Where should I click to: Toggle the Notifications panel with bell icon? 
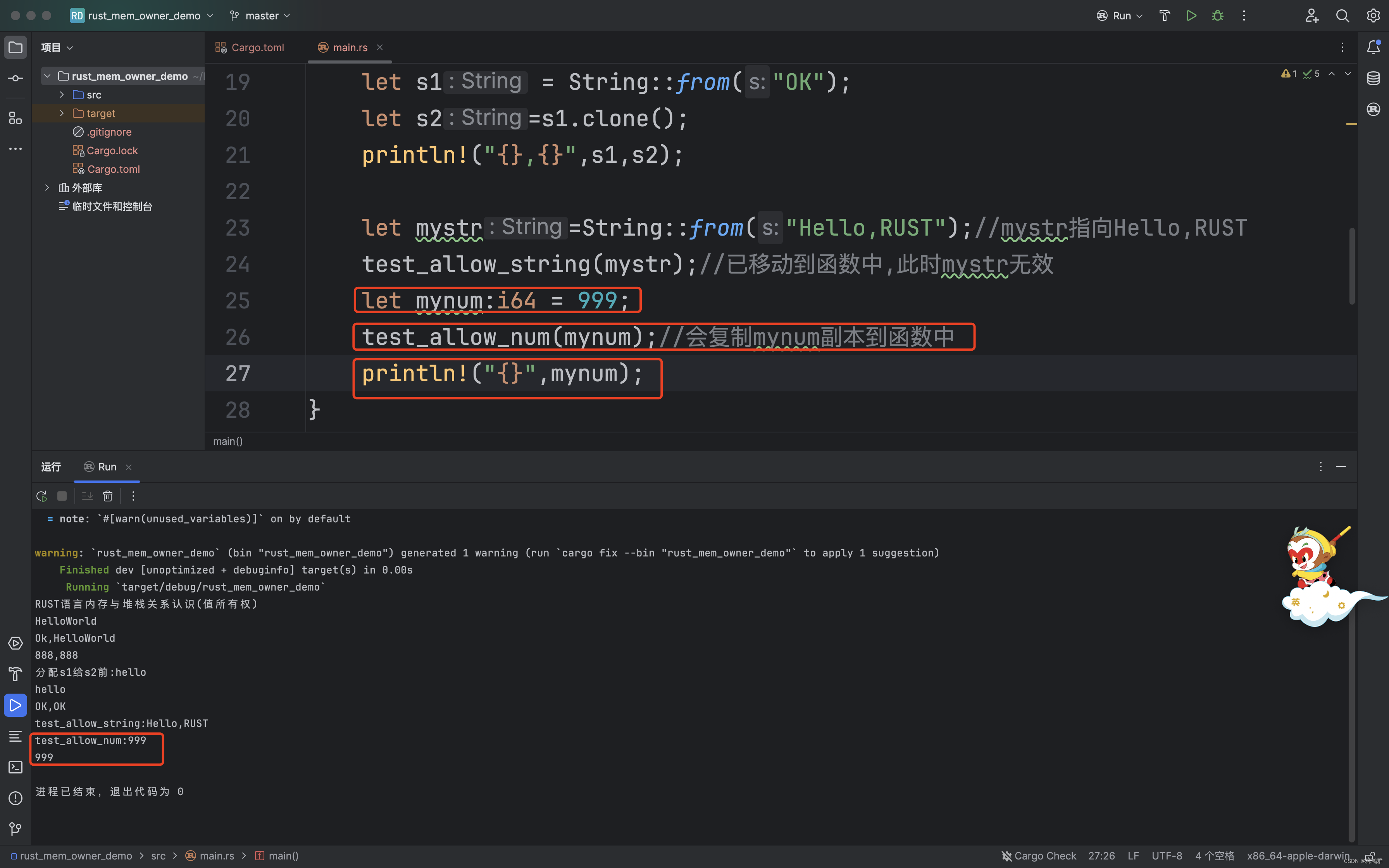coord(1373,47)
